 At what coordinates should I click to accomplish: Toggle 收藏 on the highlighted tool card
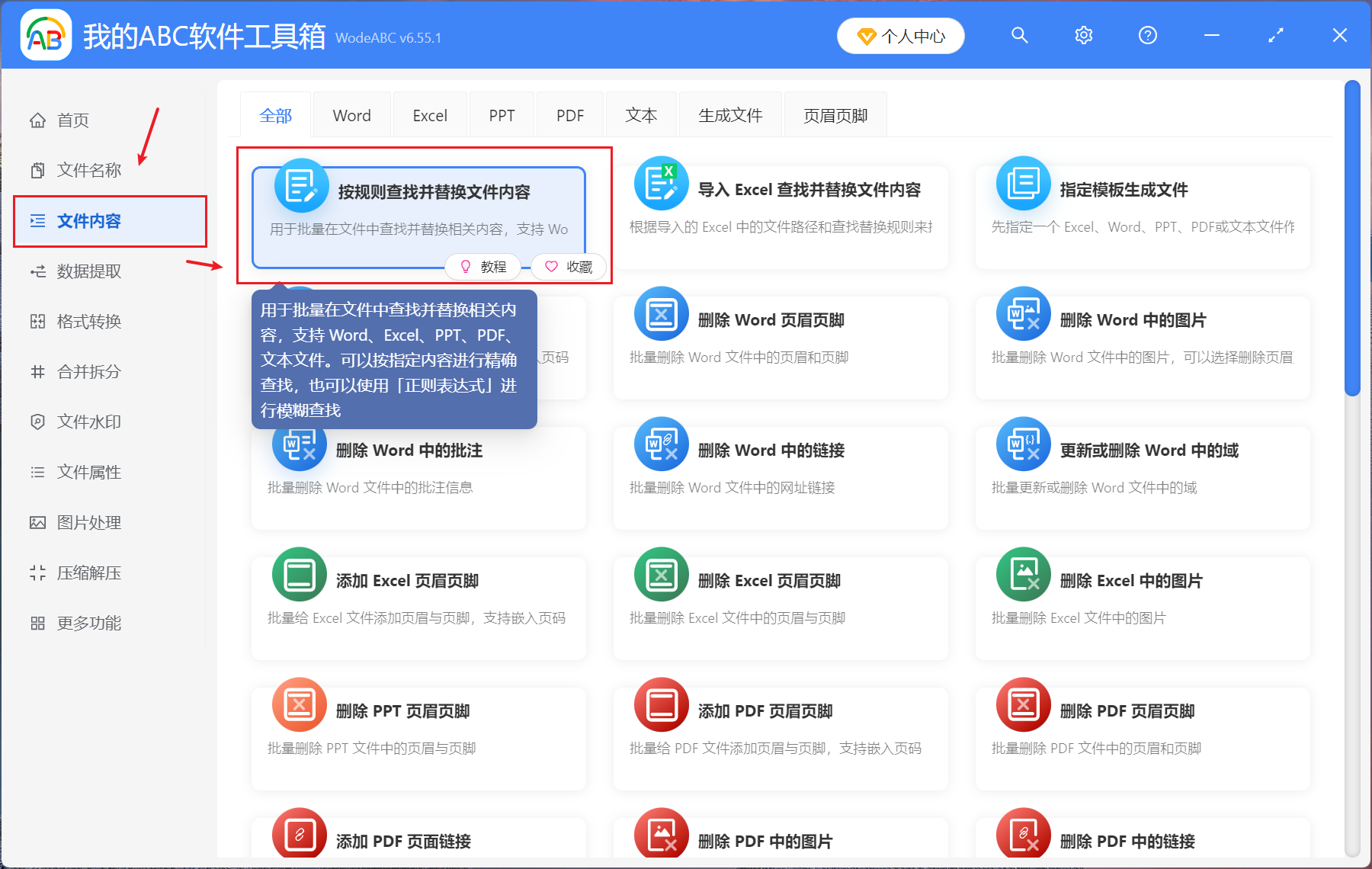coord(568,267)
